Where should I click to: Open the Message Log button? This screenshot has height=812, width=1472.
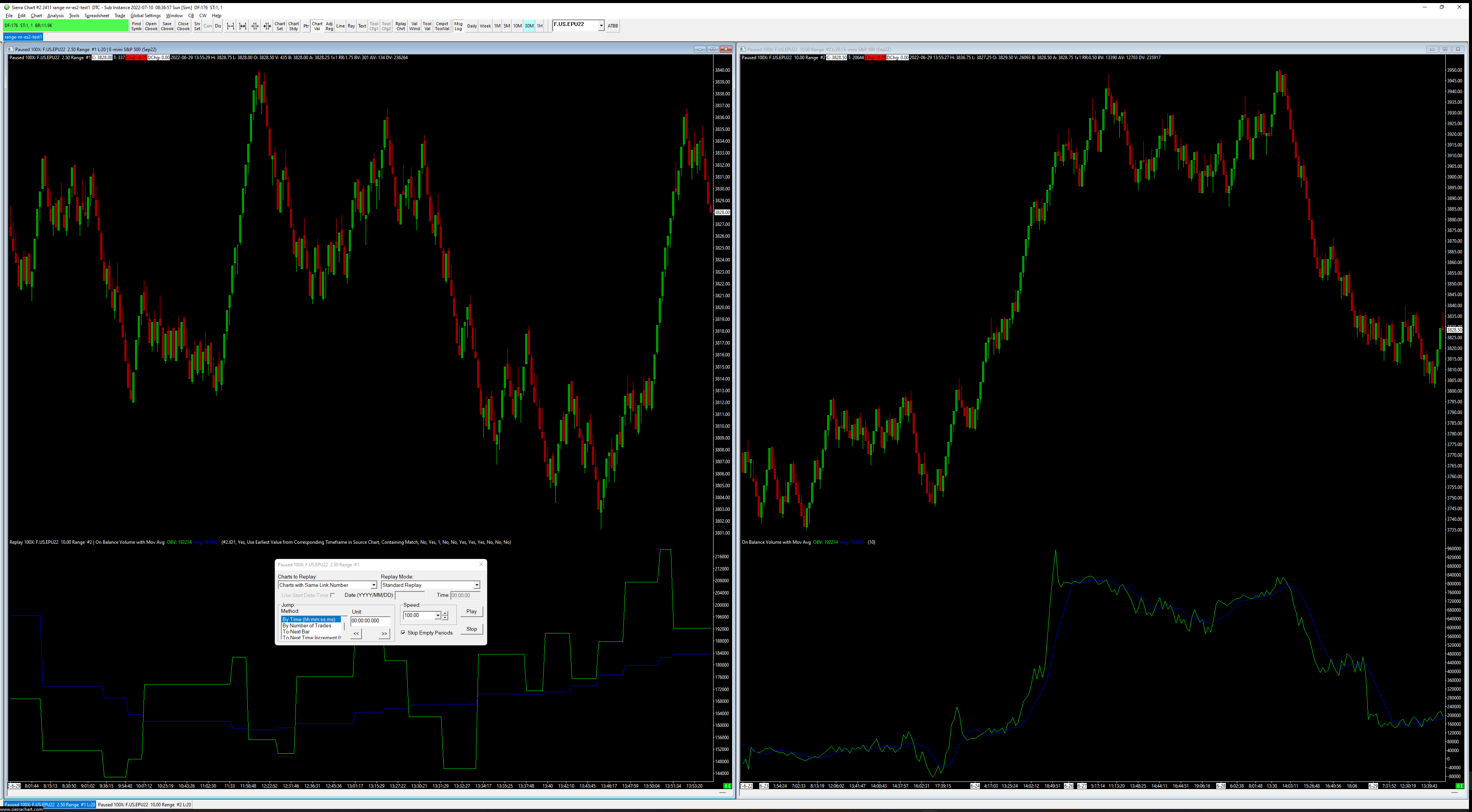(458, 26)
